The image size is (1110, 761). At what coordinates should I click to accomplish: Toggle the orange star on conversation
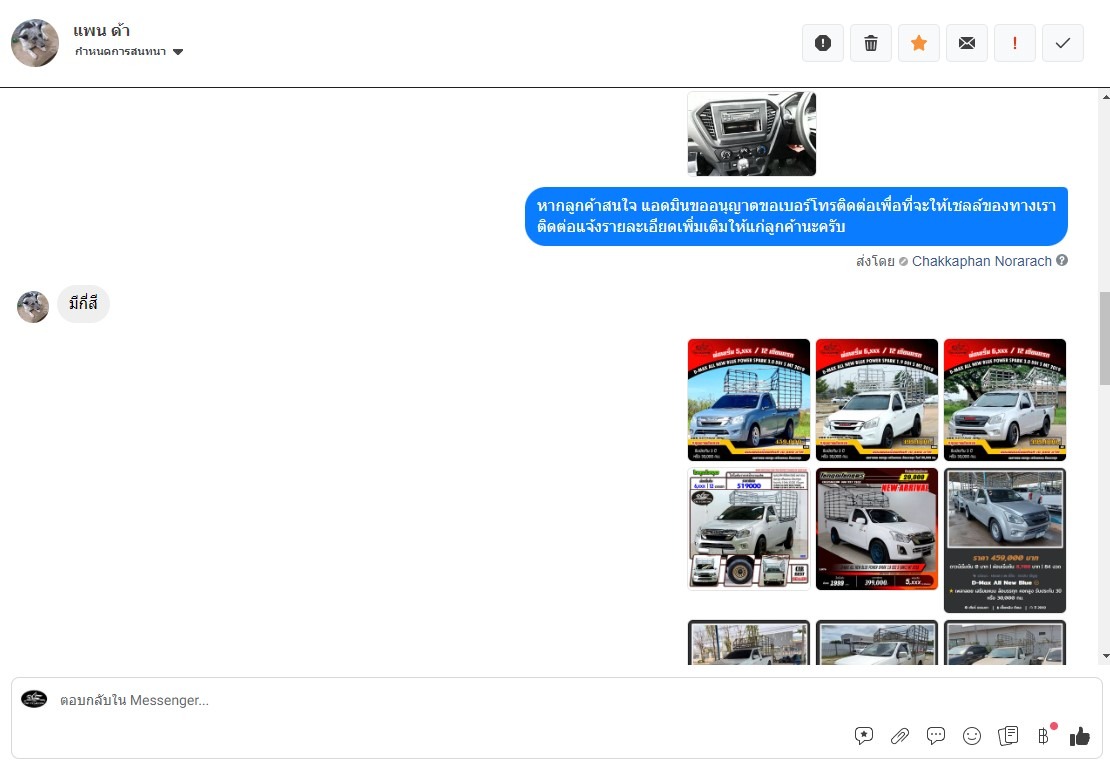pos(919,43)
